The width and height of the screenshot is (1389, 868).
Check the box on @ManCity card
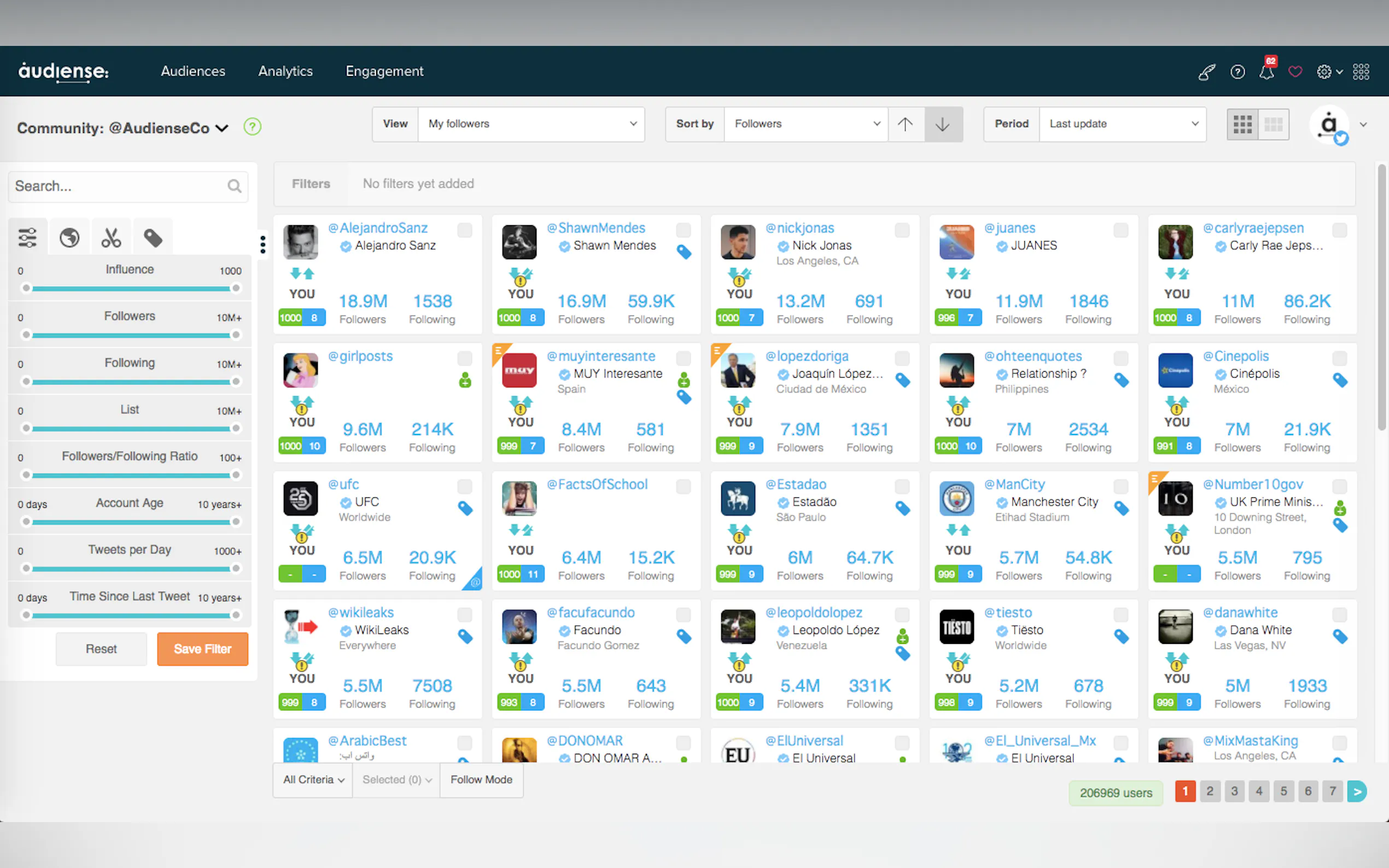click(1120, 487)
